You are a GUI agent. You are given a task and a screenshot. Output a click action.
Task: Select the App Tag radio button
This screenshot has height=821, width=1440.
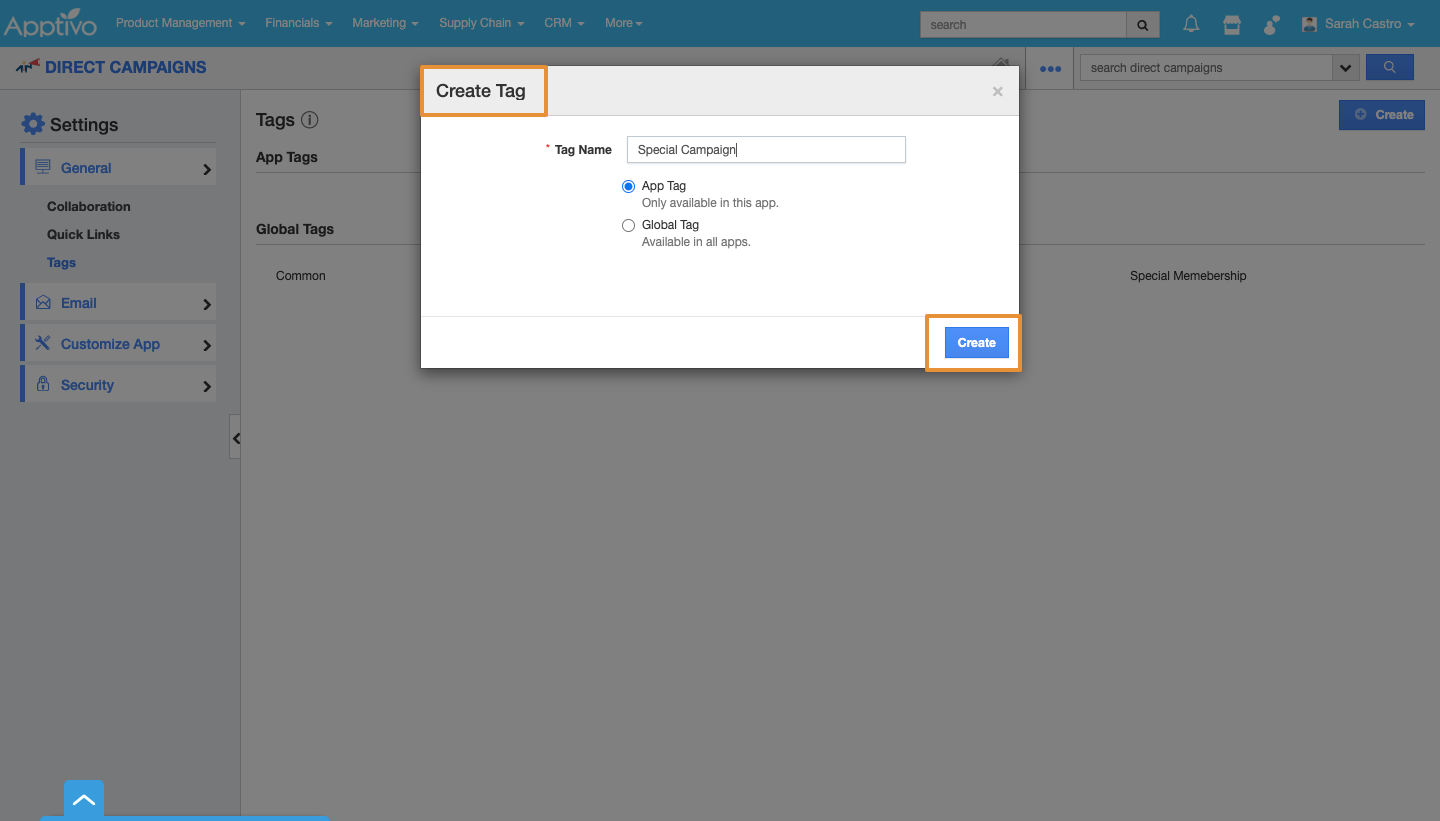(x=628, y=186)
